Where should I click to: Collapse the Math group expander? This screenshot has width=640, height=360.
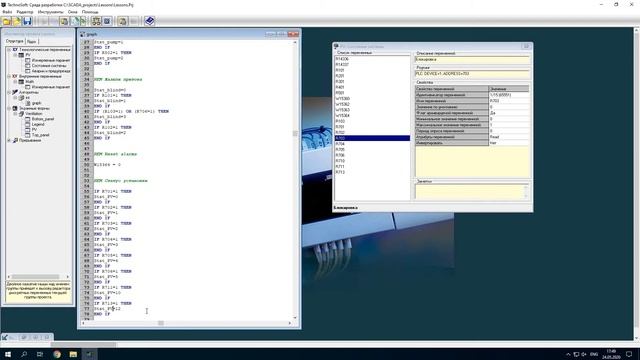tap(15, 82)
